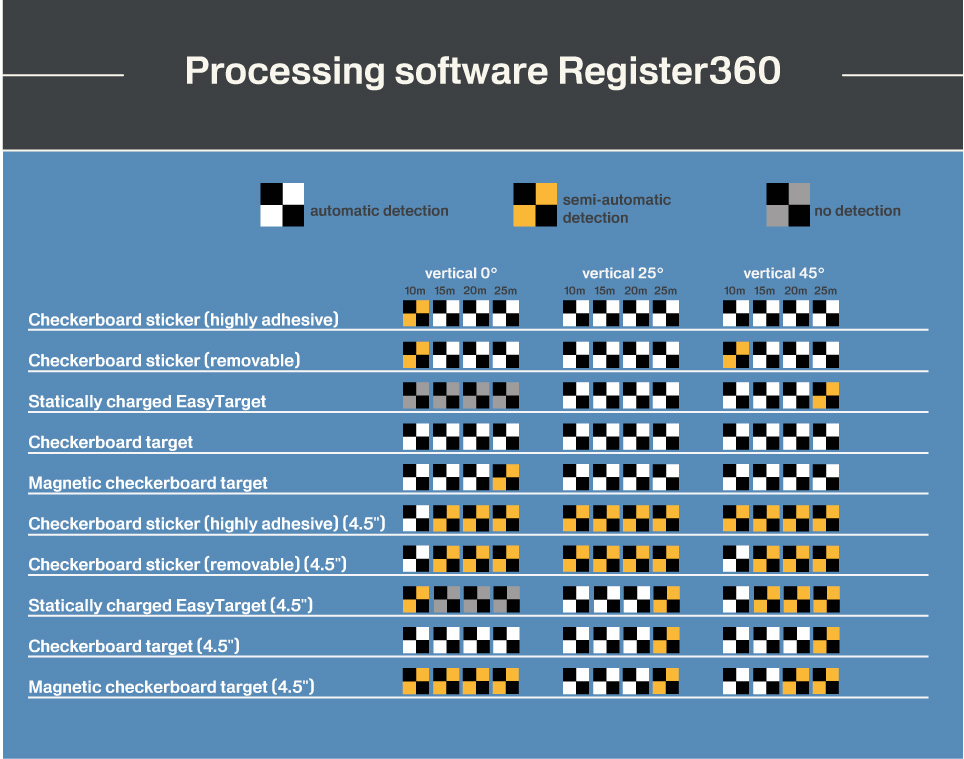Screen dimensions: 964x759
Task: Click the 'vertical 45°' column heading
Action: point(784,273)
